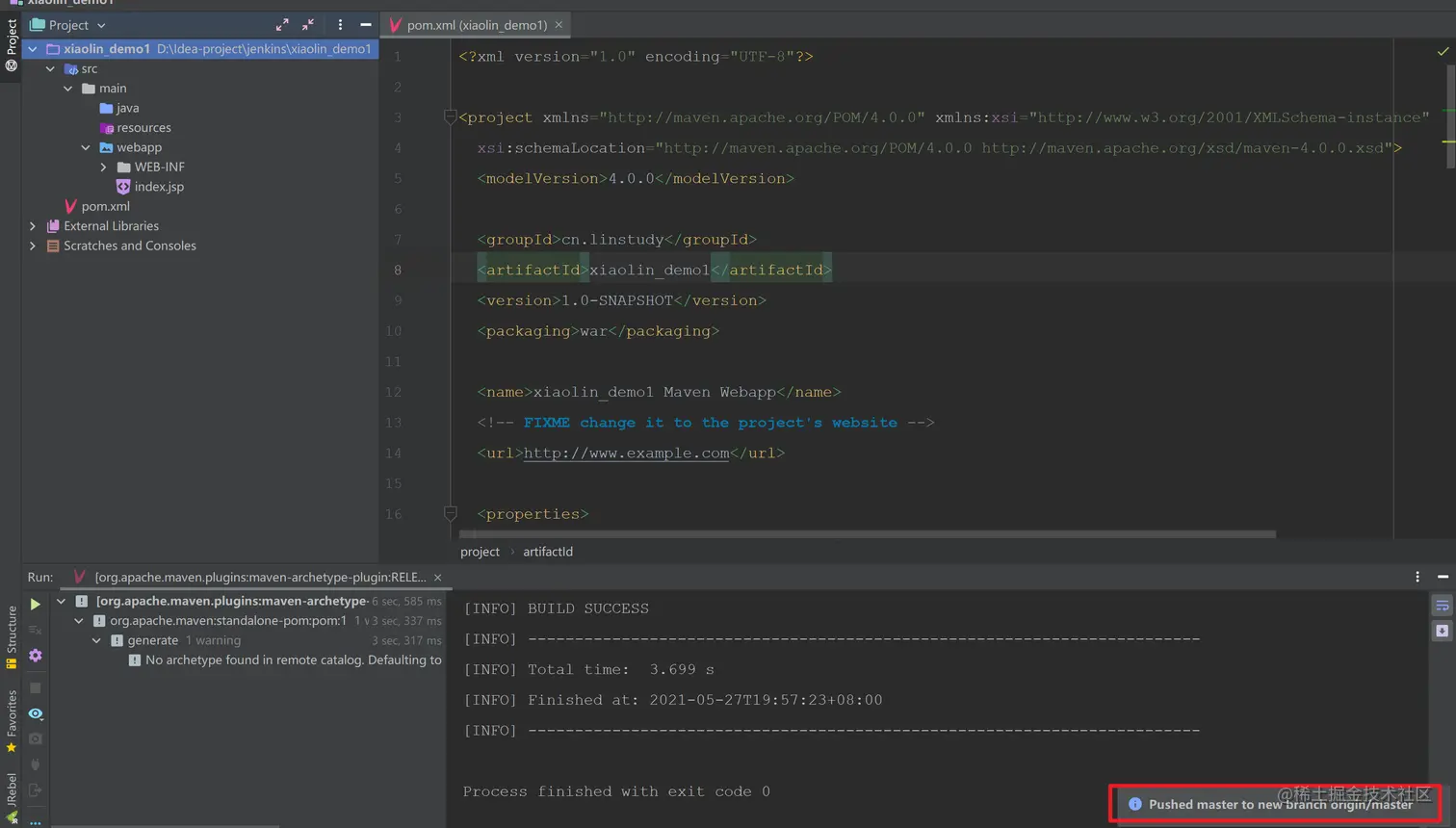Viewport: 1456px width, 828px height.
Task: Open the Project tool window sidebar tab
Action: coord(11,45)
